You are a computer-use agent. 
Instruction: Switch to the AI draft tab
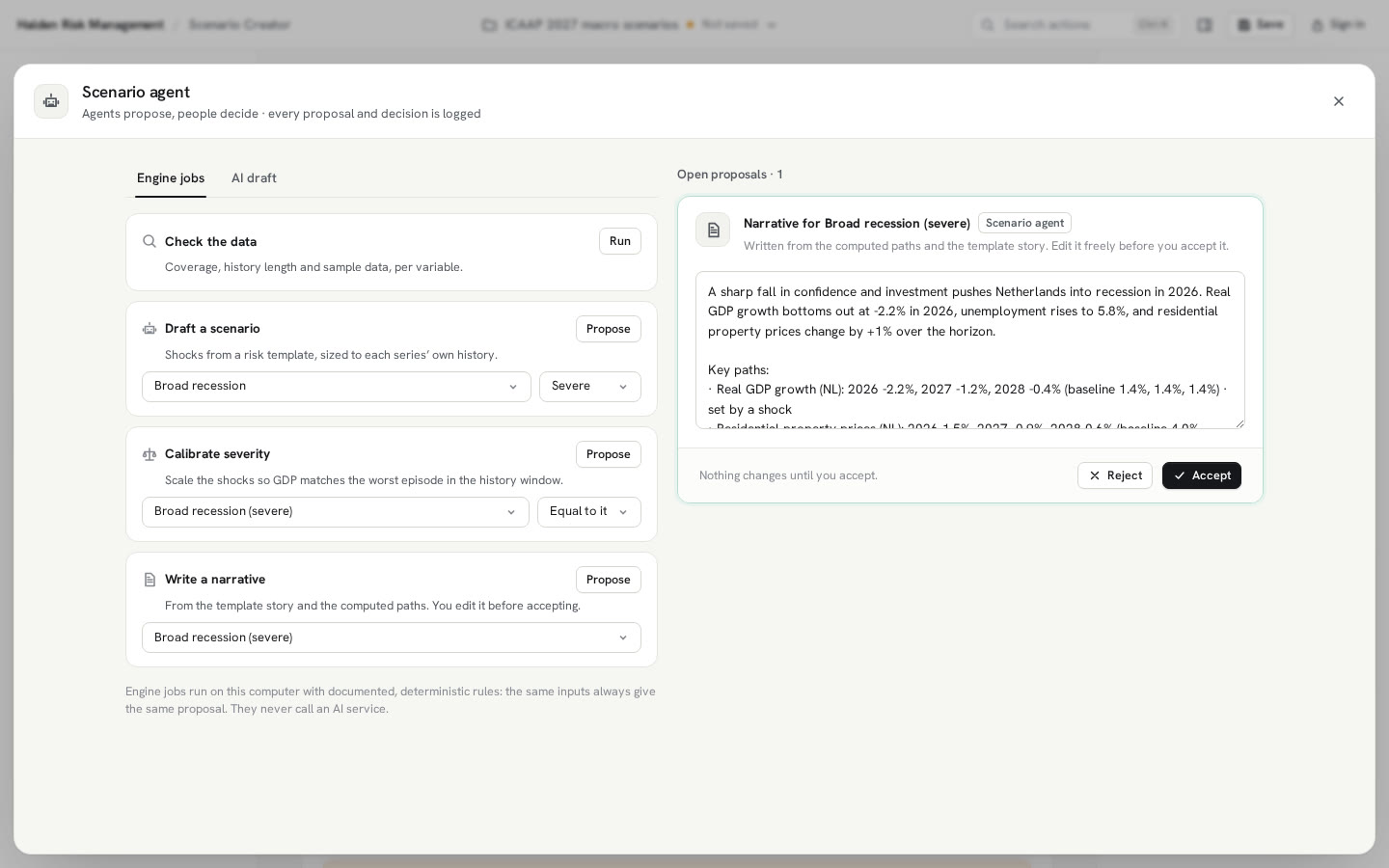pos(254,178)
